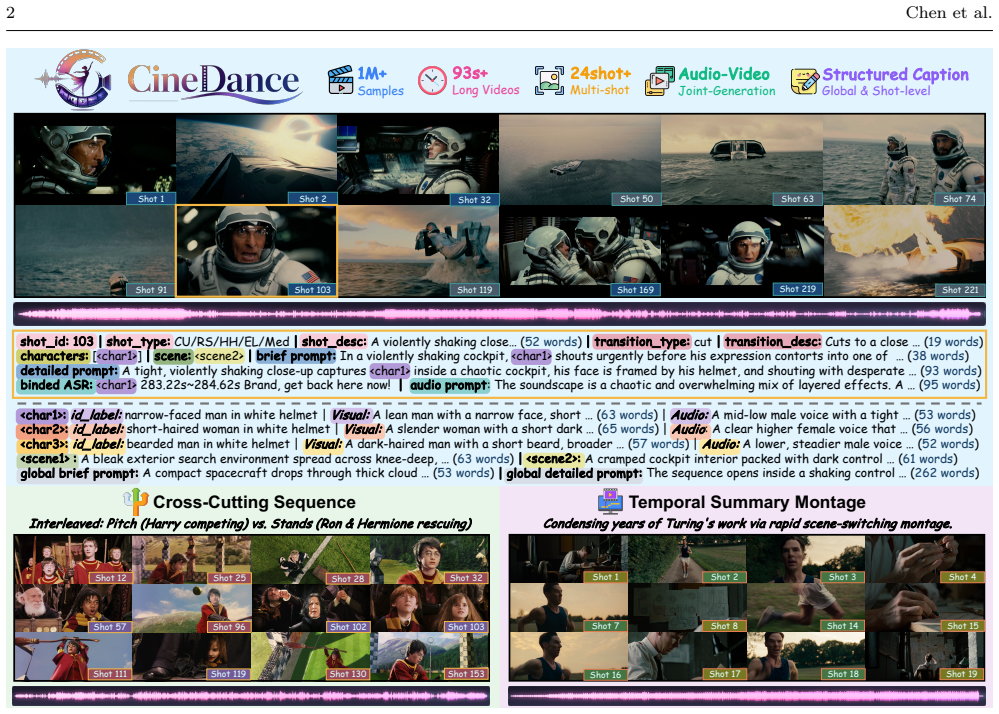Image resolution: width=999 pixels, height=714 pixels.
Task: Select montage Shot 1 man at desk thumbnail
Action: coord(568,559)
